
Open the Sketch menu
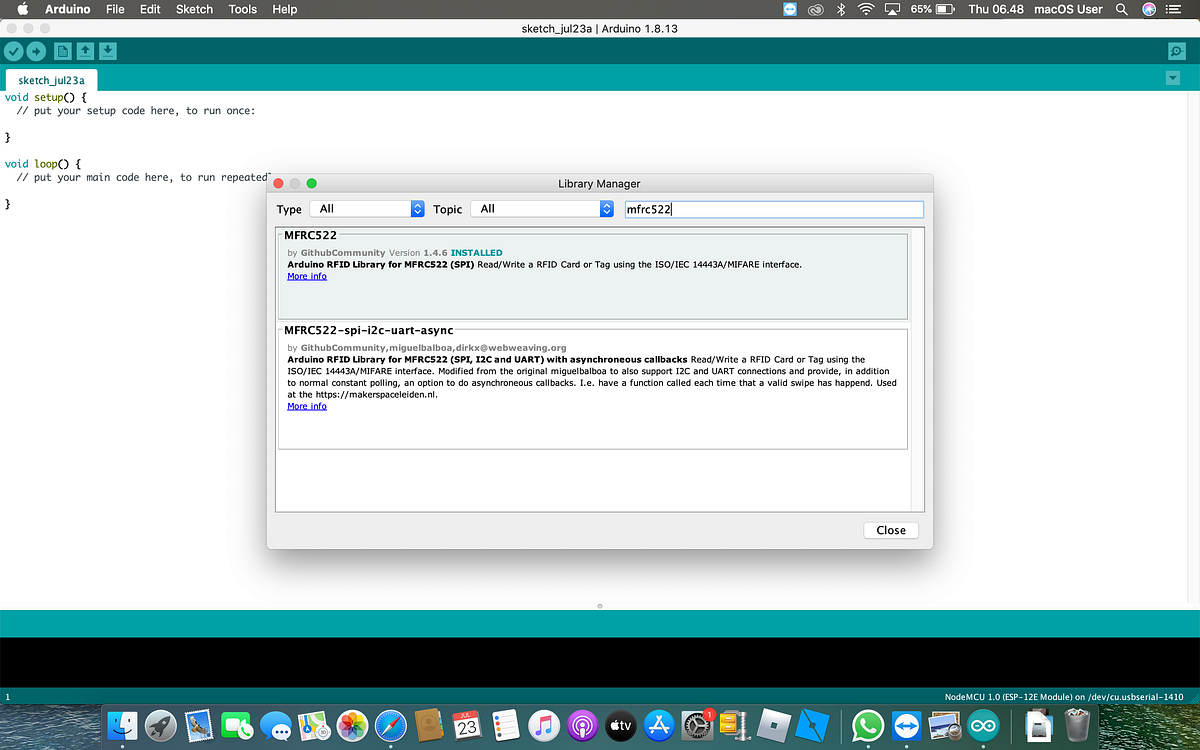[x=194, y=9]
